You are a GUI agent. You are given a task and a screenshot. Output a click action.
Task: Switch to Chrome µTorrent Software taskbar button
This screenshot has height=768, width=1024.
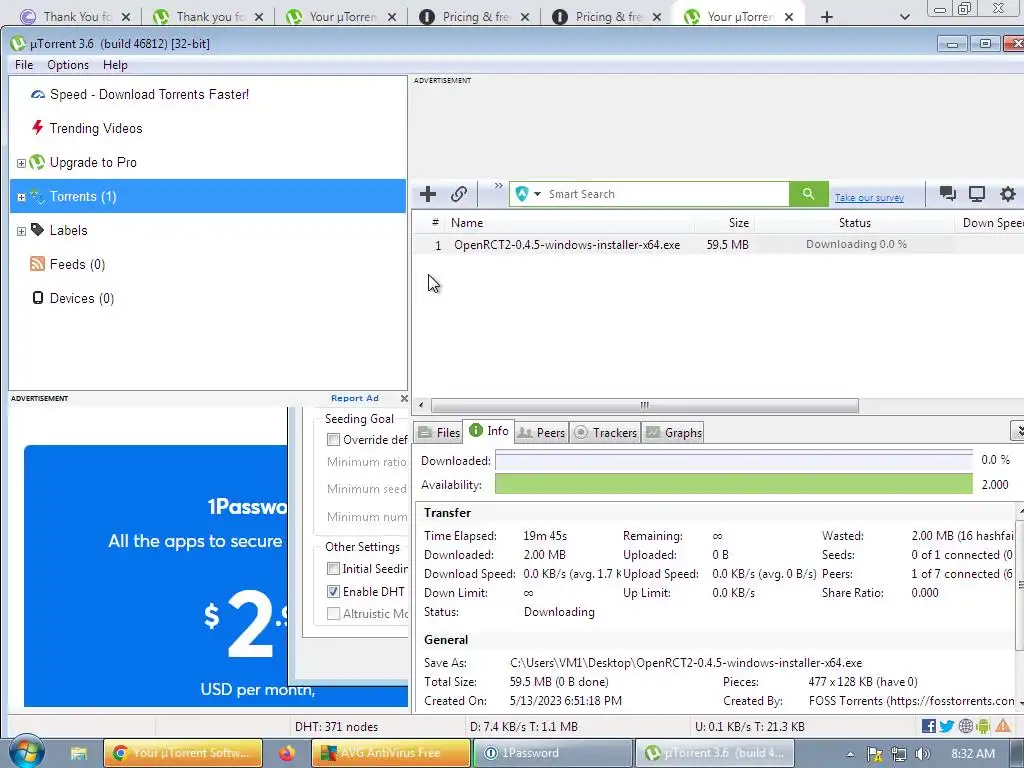point(183,753)
